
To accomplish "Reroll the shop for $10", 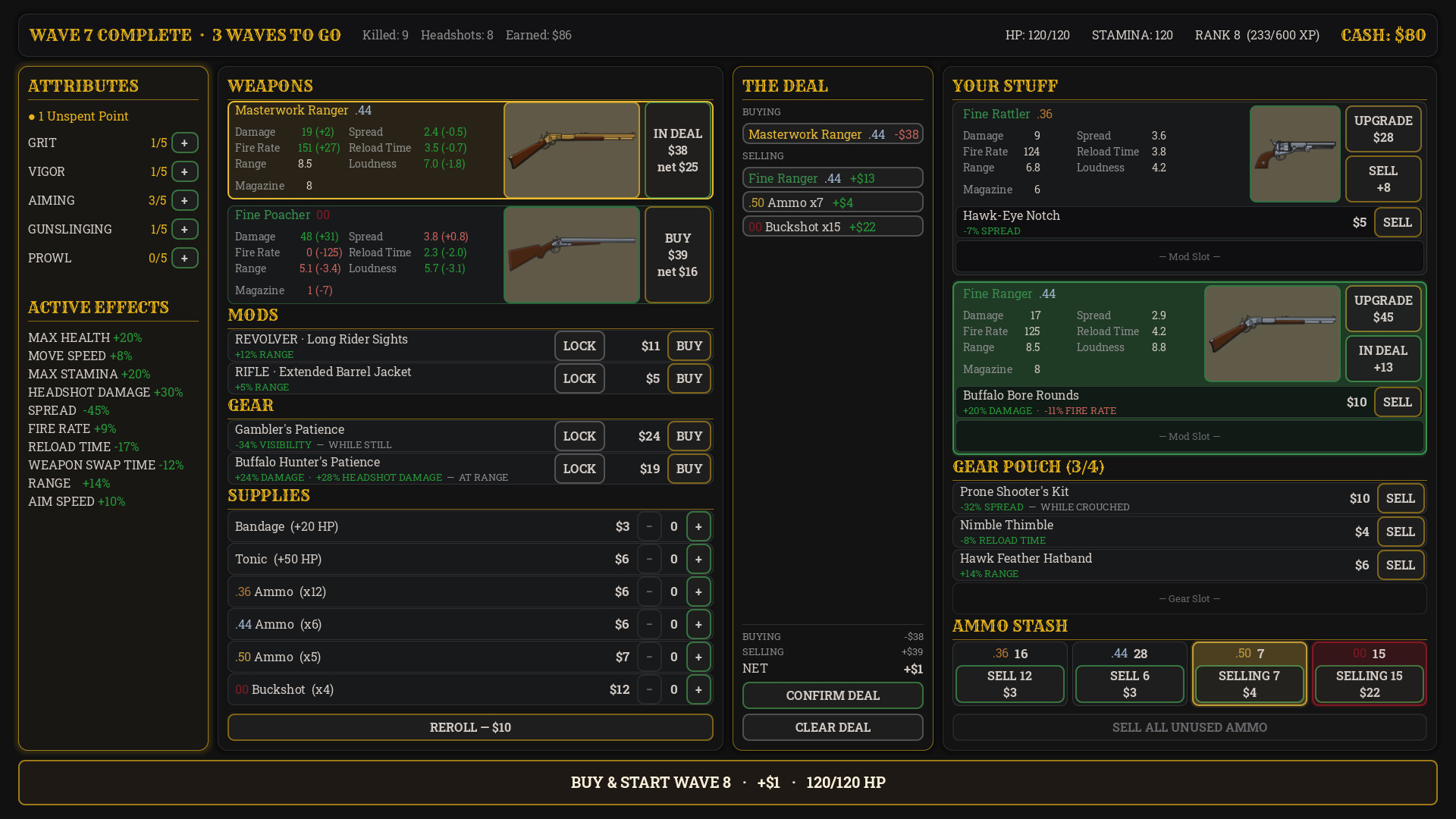I will point(470,727).
